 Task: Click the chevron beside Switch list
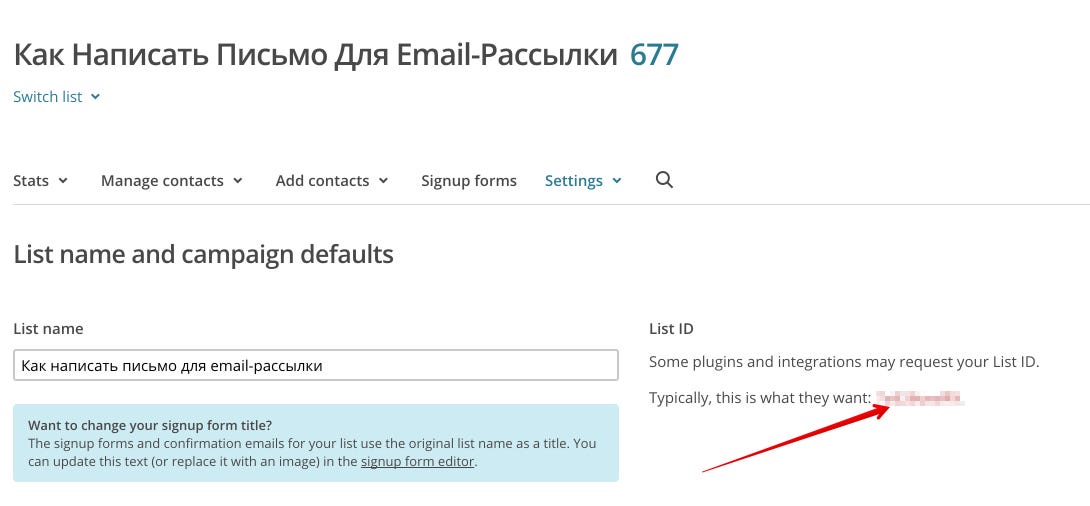pyautogui.click(x=95, y=97)
